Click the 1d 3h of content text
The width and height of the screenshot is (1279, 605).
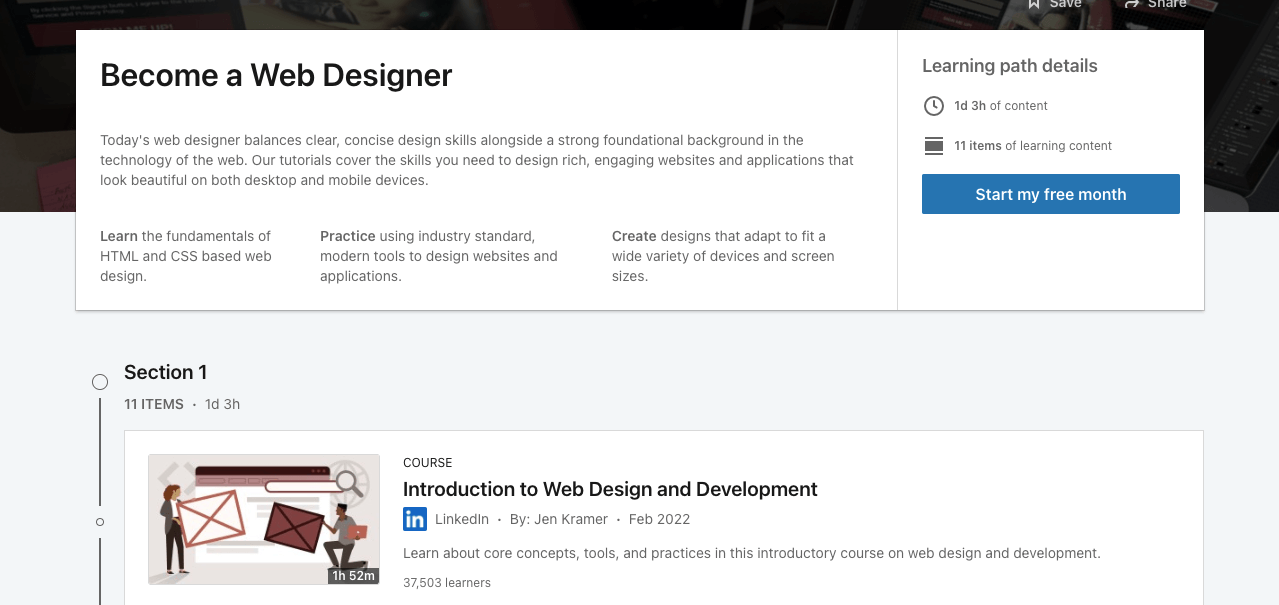[x=1001, y=106]
